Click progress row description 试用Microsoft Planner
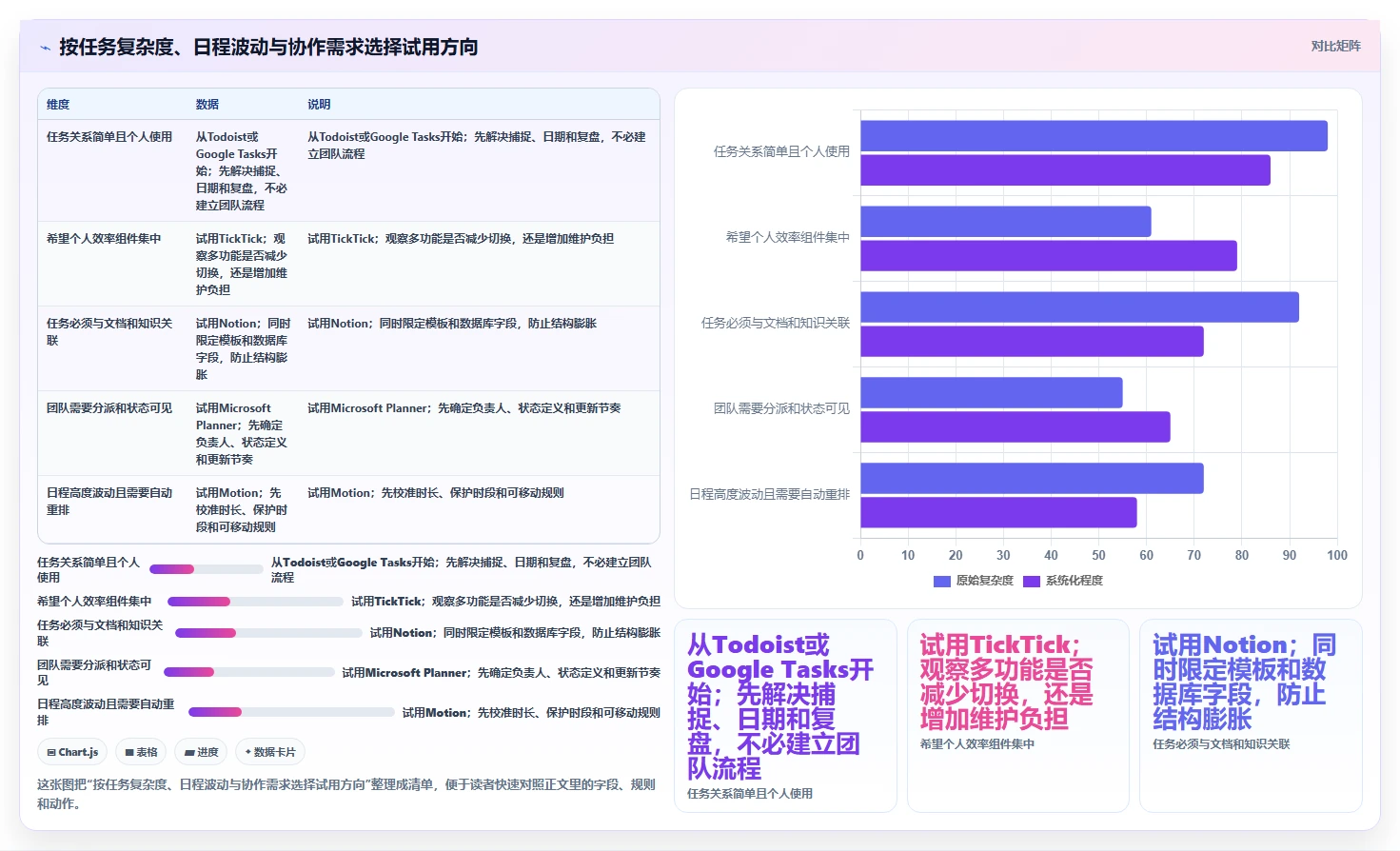 (x=501, y=673)
